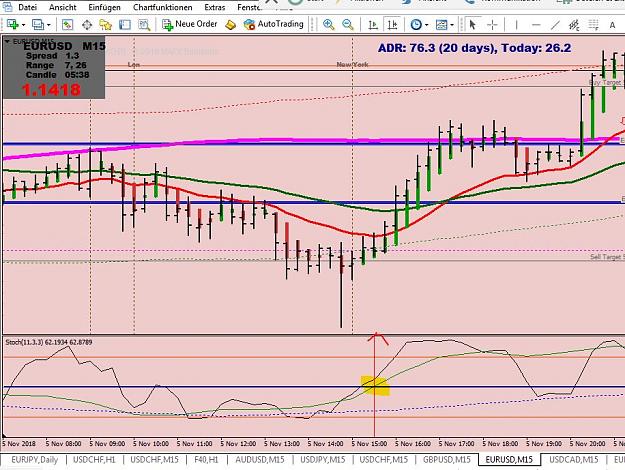Expand the new chart dropdown arrow
This screenshot has width=625, height=470.
[x=24, y=25]
